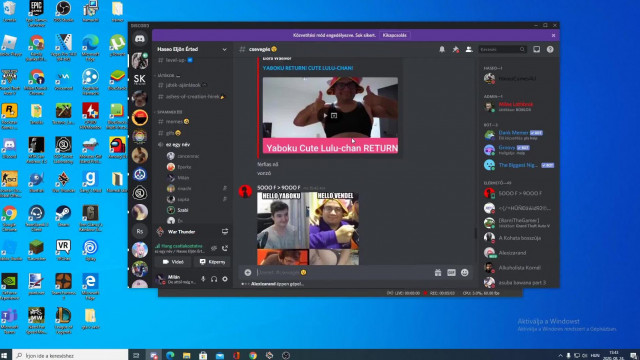Mute microphone in user panel

pyautogui.click(x=203, y=279)
